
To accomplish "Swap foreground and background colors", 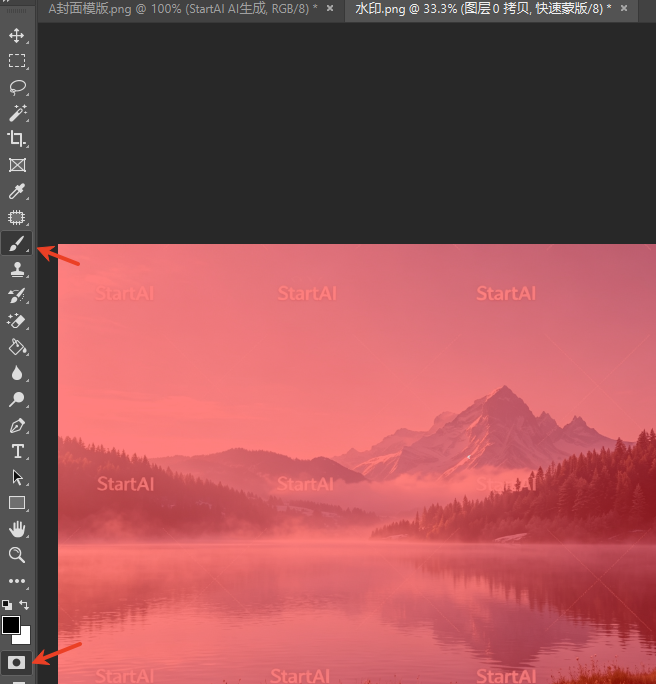I will tap(24, 605).
